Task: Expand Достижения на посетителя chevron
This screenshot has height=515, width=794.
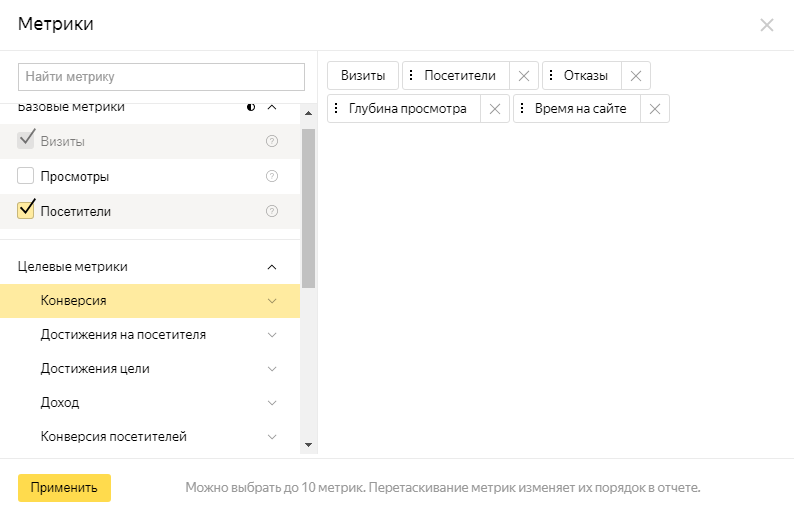Action: (x=271, y=335)
